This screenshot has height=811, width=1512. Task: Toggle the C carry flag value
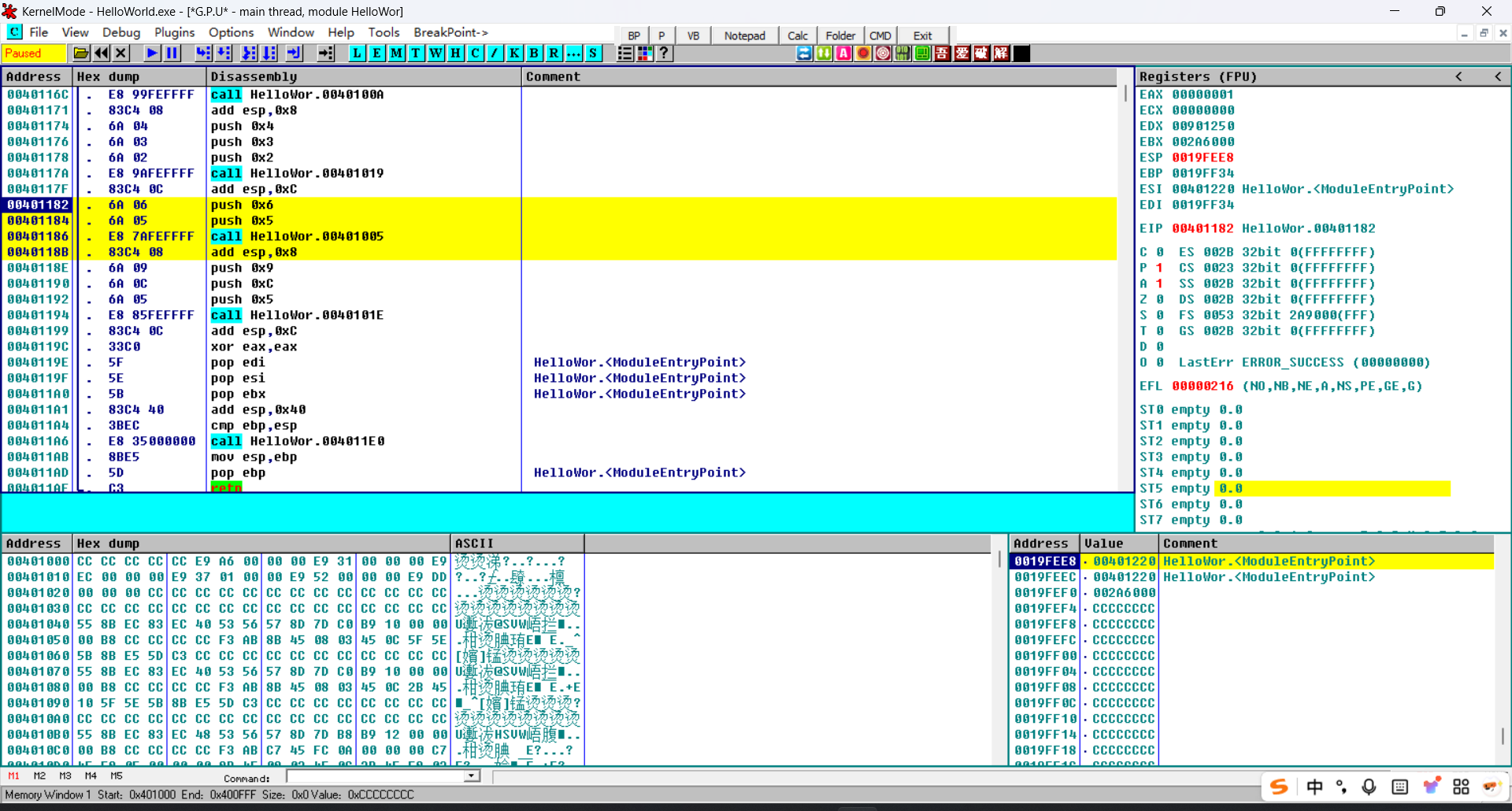click(1159, 252)
